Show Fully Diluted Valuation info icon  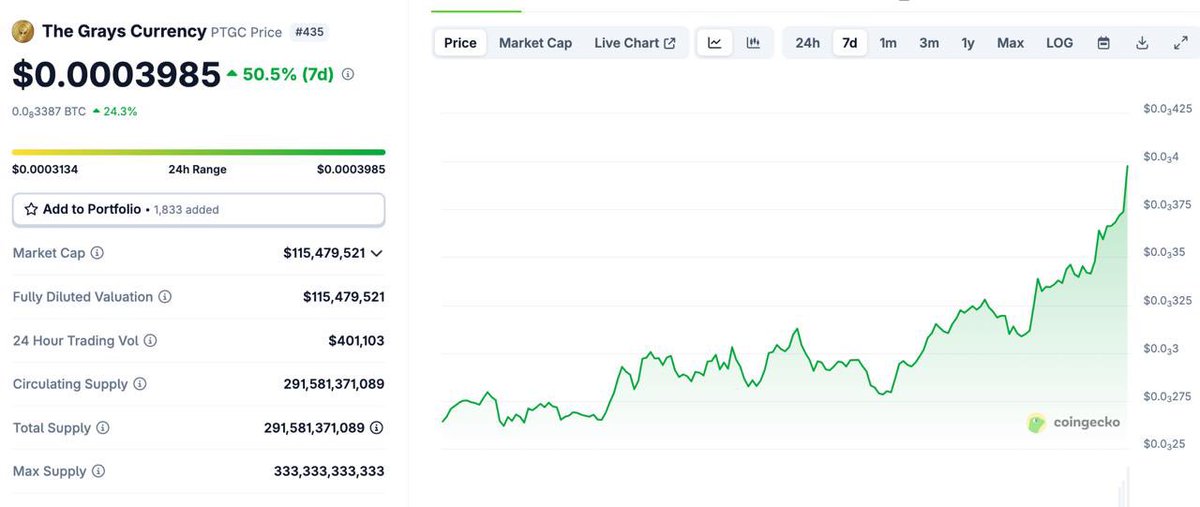tap(165, 297)
